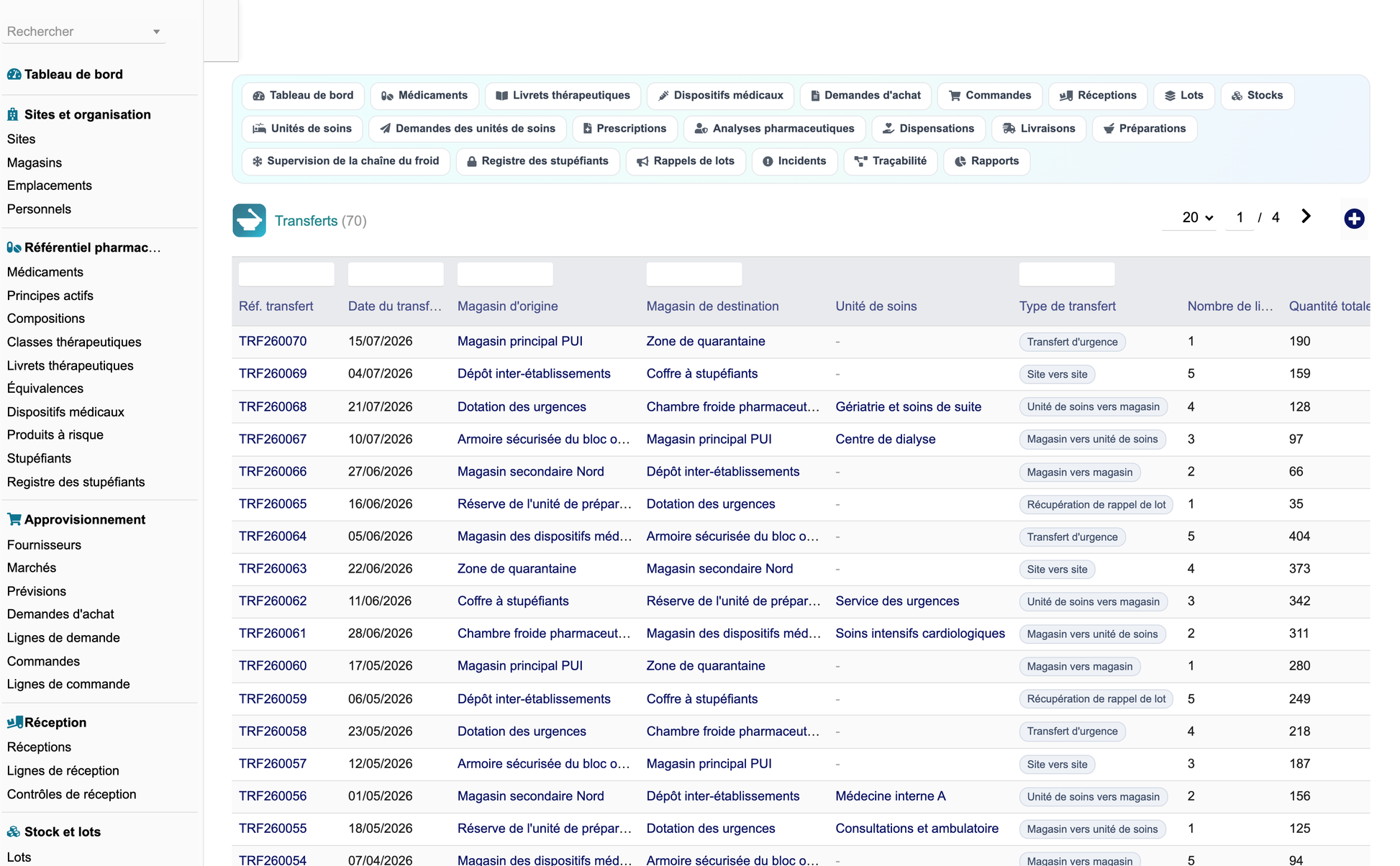Open Emplacements in sidebar
1400x866 pixels.
click(50, 186)
